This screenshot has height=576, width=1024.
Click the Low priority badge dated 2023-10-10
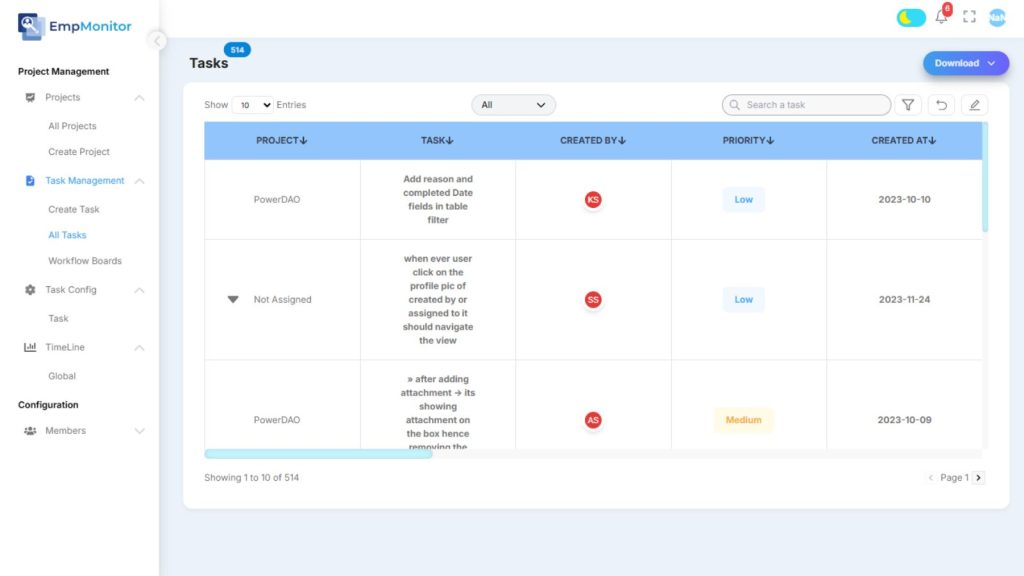[743, 200]
